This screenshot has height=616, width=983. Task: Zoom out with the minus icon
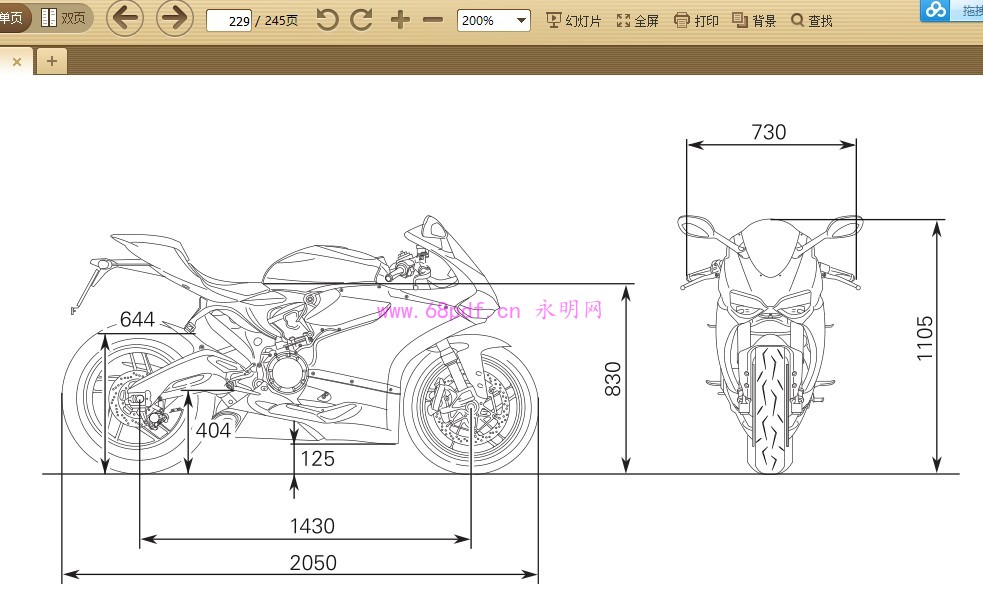pyautogui.click(x=433, y=20)
